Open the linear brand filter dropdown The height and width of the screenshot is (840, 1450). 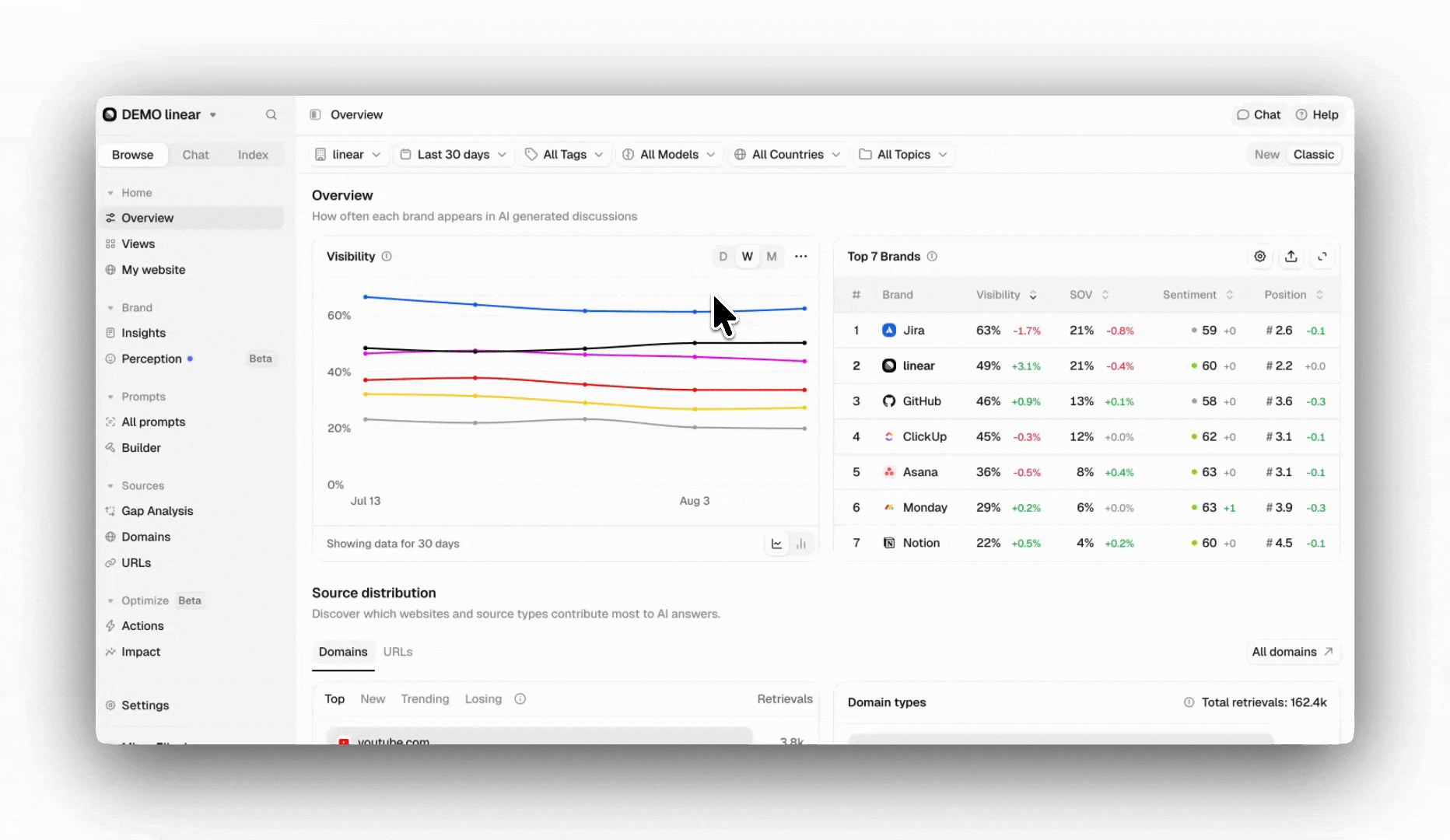pos(348,155)
